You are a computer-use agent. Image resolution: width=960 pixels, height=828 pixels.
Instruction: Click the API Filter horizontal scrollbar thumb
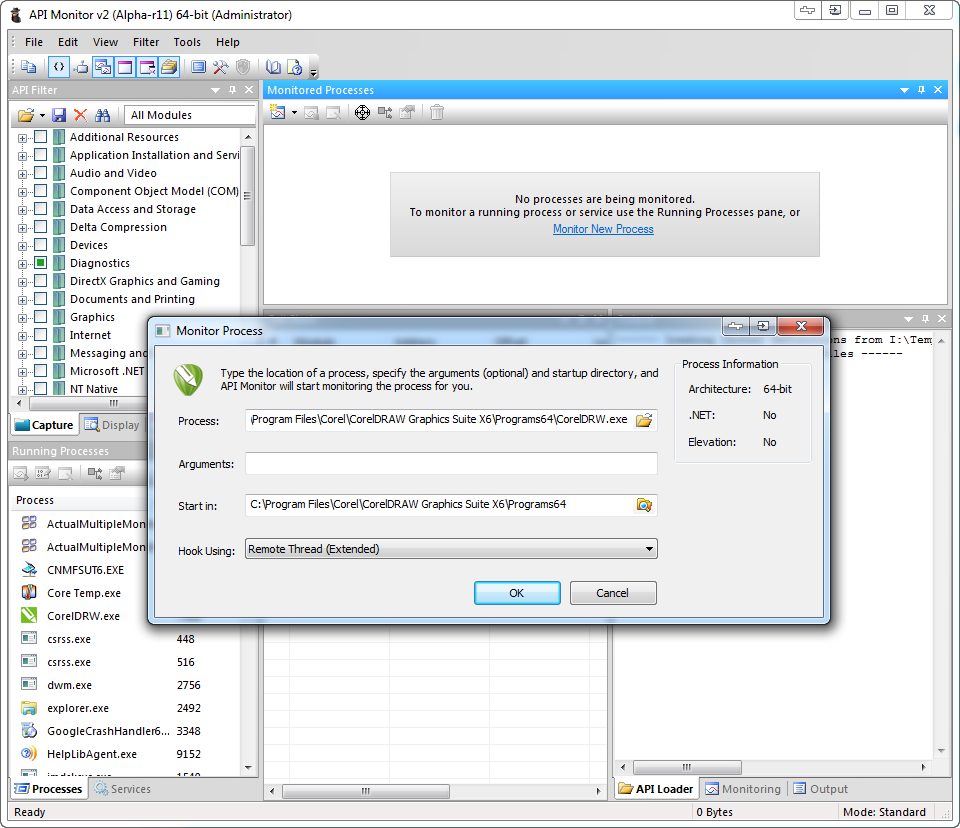(x=113, y=404)
